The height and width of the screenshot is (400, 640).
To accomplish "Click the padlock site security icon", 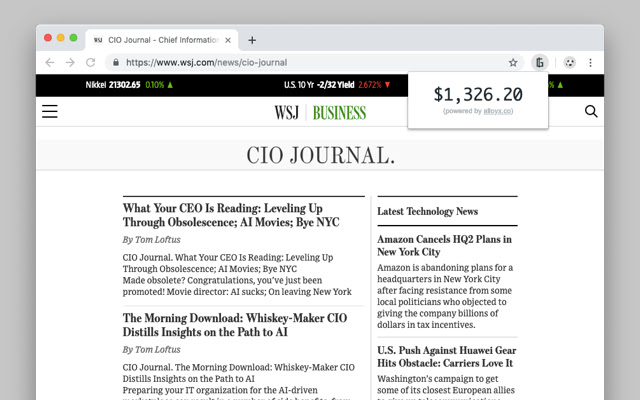I will 116,62.
